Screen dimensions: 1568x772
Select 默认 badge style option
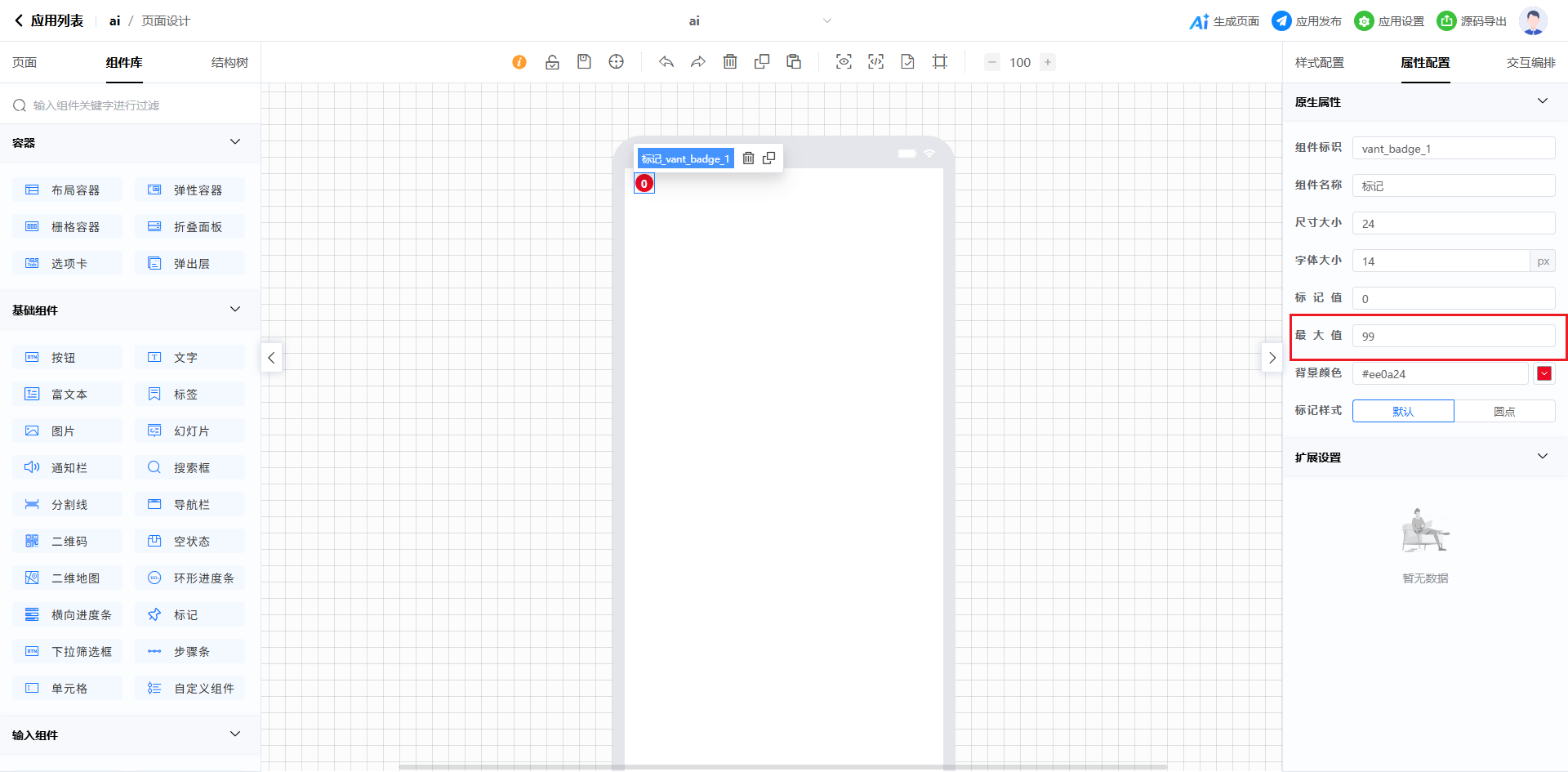(1403, 411)
